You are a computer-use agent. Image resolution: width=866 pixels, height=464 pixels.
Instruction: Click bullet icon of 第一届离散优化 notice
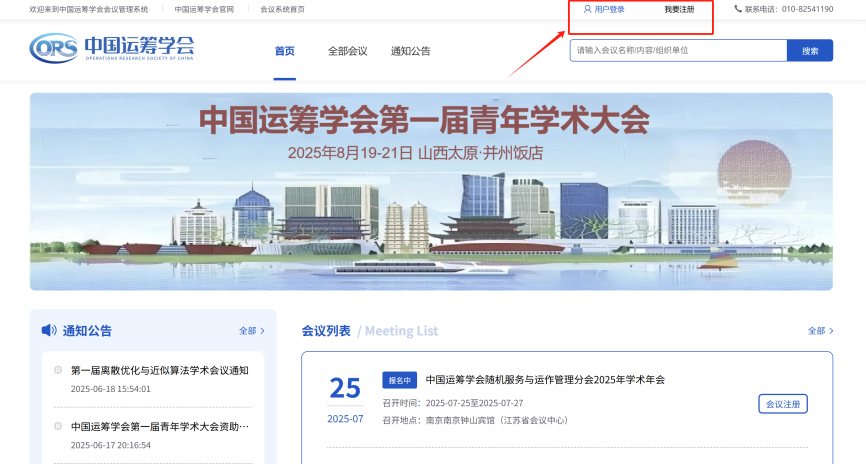point(58,370)
